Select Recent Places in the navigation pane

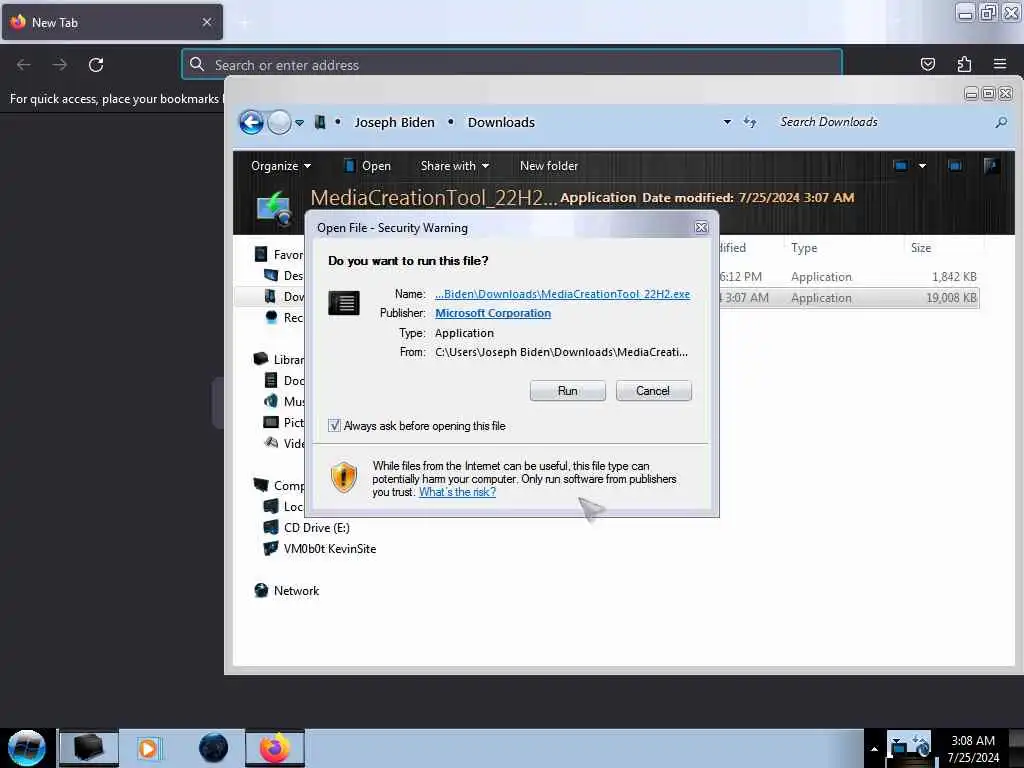point(284,317)
